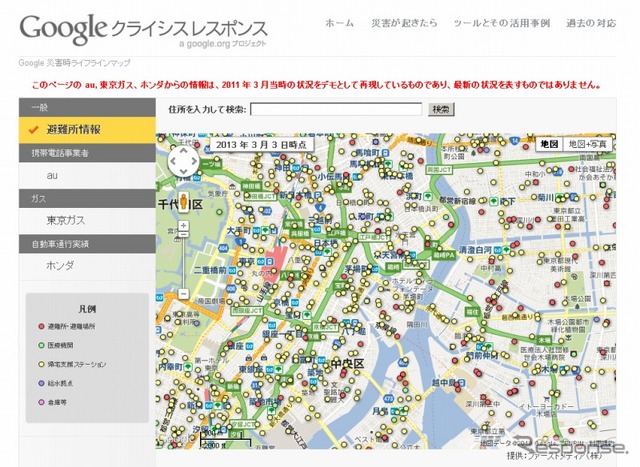640x467 pixels.
Task: Zoom in with the plus button
Action: 184,226
